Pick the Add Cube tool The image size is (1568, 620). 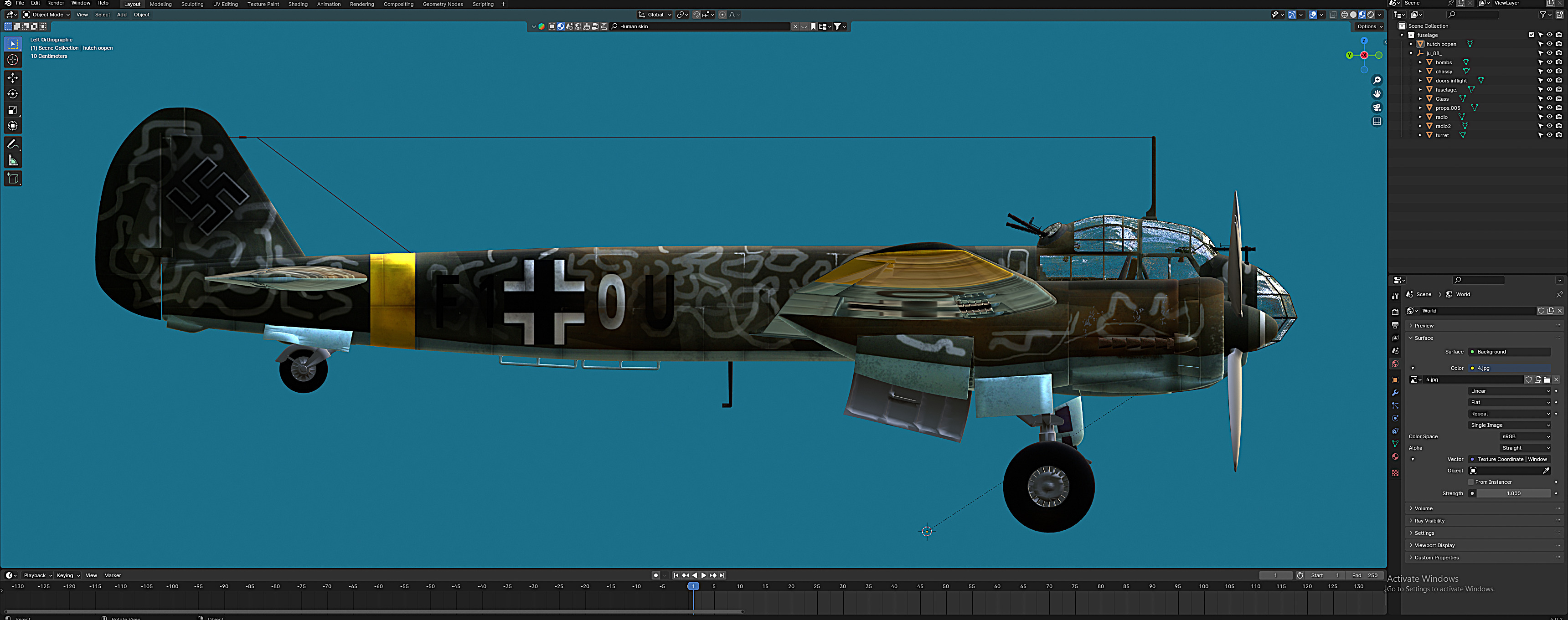click(x=13, y=178)
